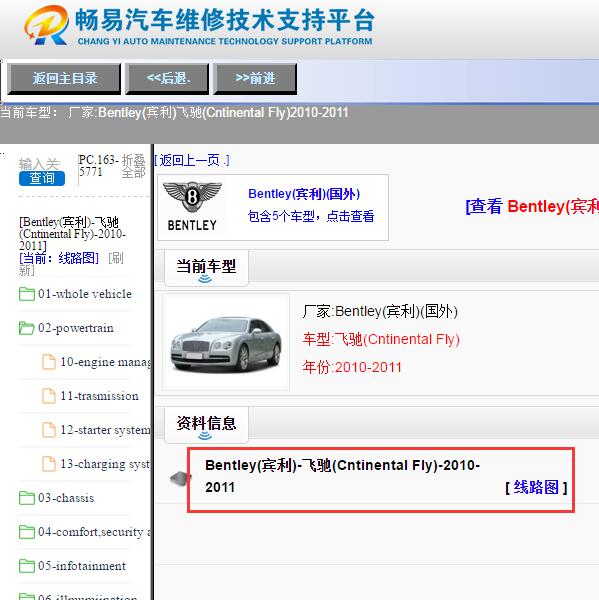599x600 pixels.
Task: Click the gray bullet icon beside Bentley entry
Action: [180, 478]
